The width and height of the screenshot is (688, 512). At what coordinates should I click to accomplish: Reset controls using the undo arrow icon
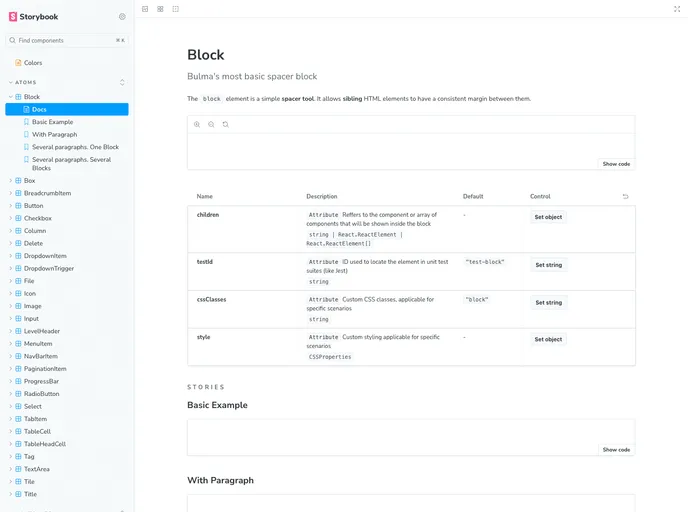coord(625,197)
